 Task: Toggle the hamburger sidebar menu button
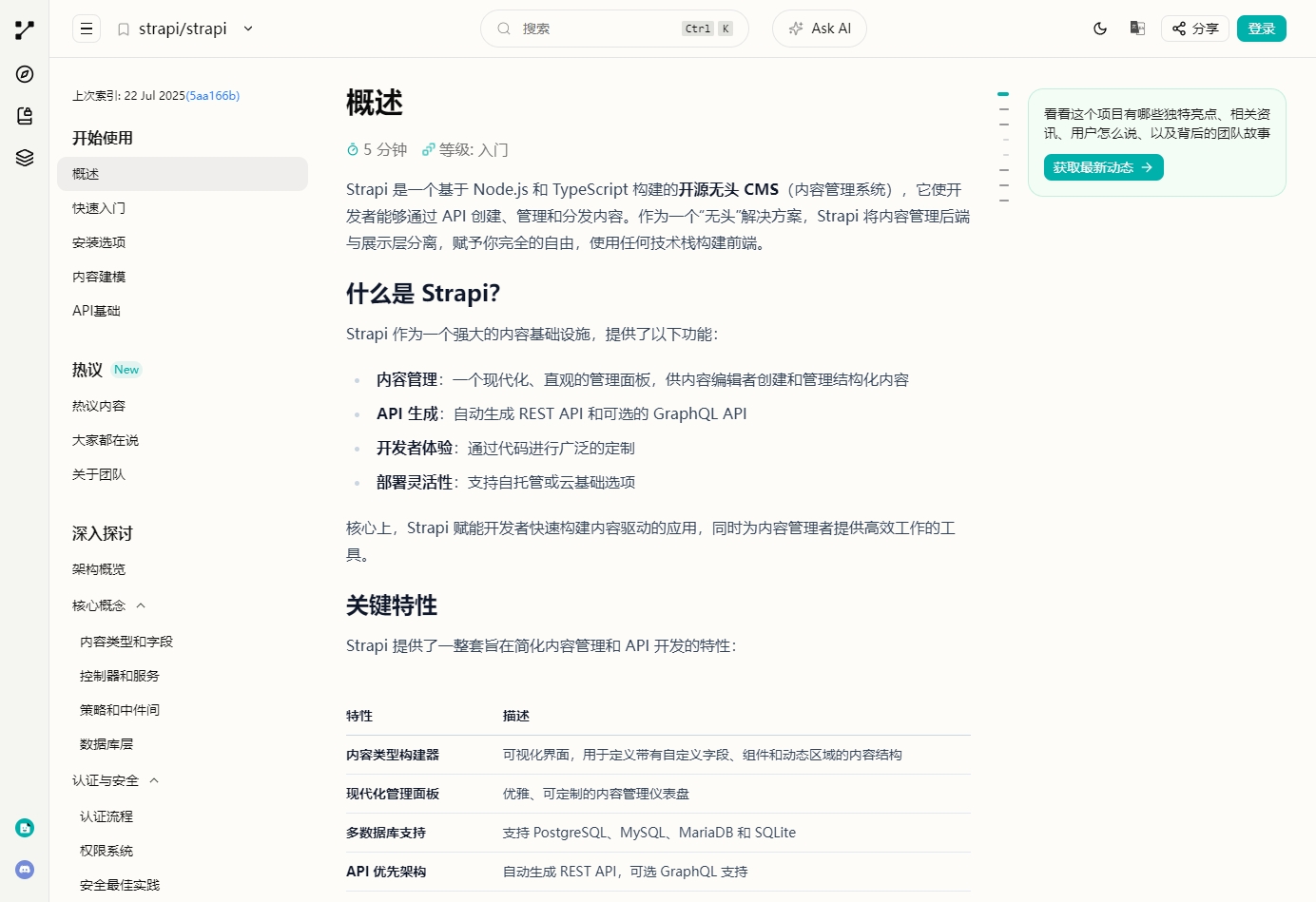(x=87, y=29)
